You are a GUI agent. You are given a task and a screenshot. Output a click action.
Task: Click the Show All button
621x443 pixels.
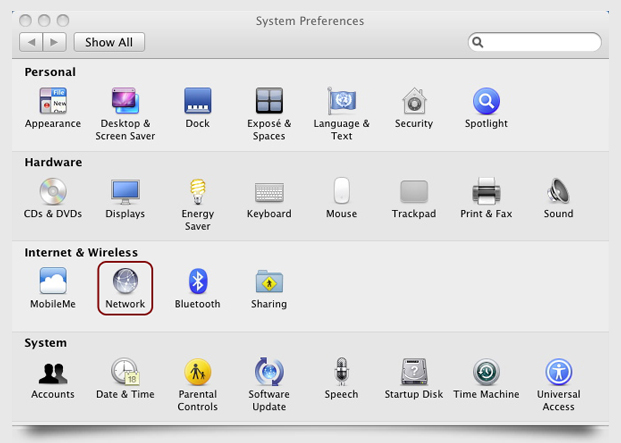[x=109, y=42]
